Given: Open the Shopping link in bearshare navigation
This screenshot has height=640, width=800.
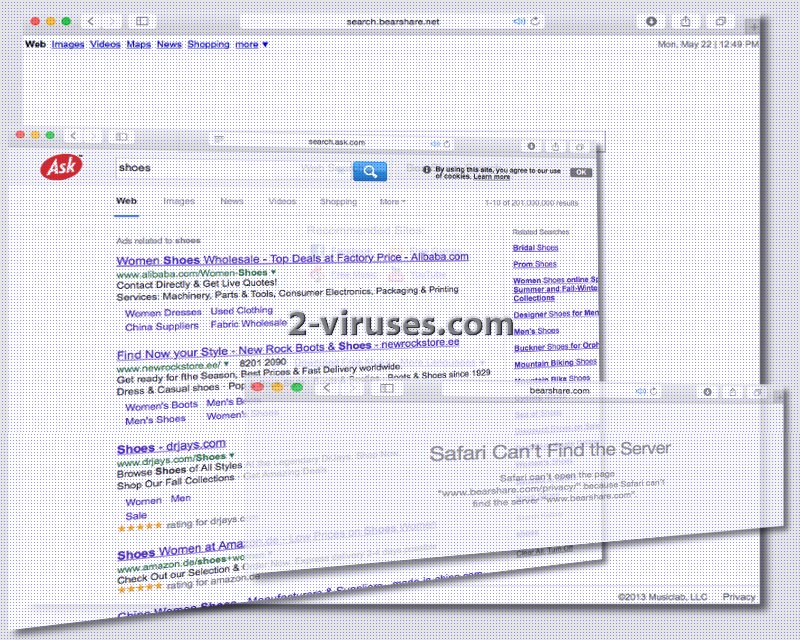Looking at the screenshot, I should [208, 44].
